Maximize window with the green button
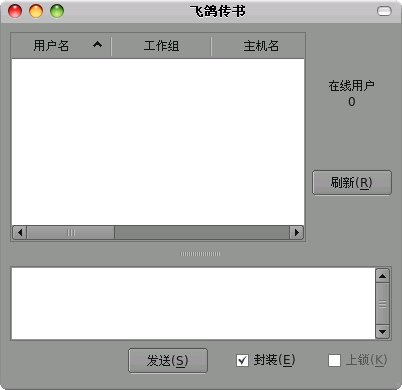Viewport: 402px width, 390px height. tap(57, 11)
